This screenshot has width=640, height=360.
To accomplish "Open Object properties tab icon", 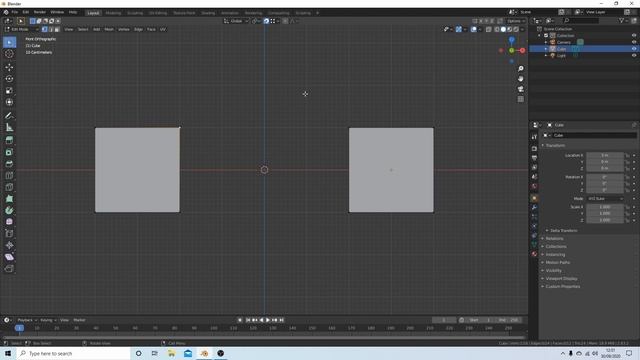I will pos(534,198).
